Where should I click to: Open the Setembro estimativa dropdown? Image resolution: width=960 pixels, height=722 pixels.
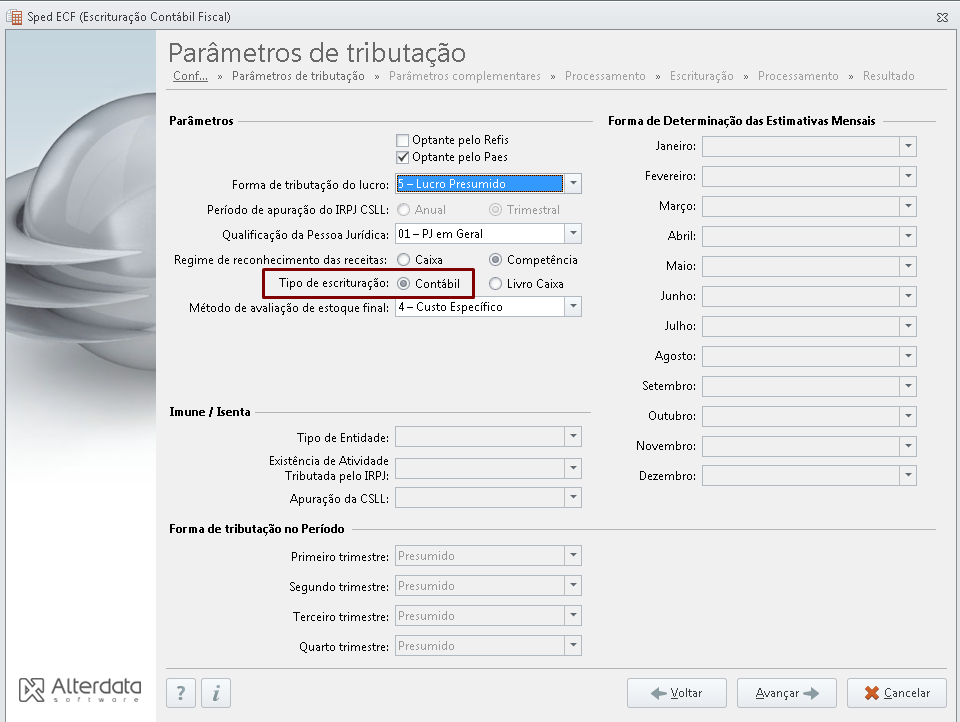pyautogui.click(x=908, y=386)
